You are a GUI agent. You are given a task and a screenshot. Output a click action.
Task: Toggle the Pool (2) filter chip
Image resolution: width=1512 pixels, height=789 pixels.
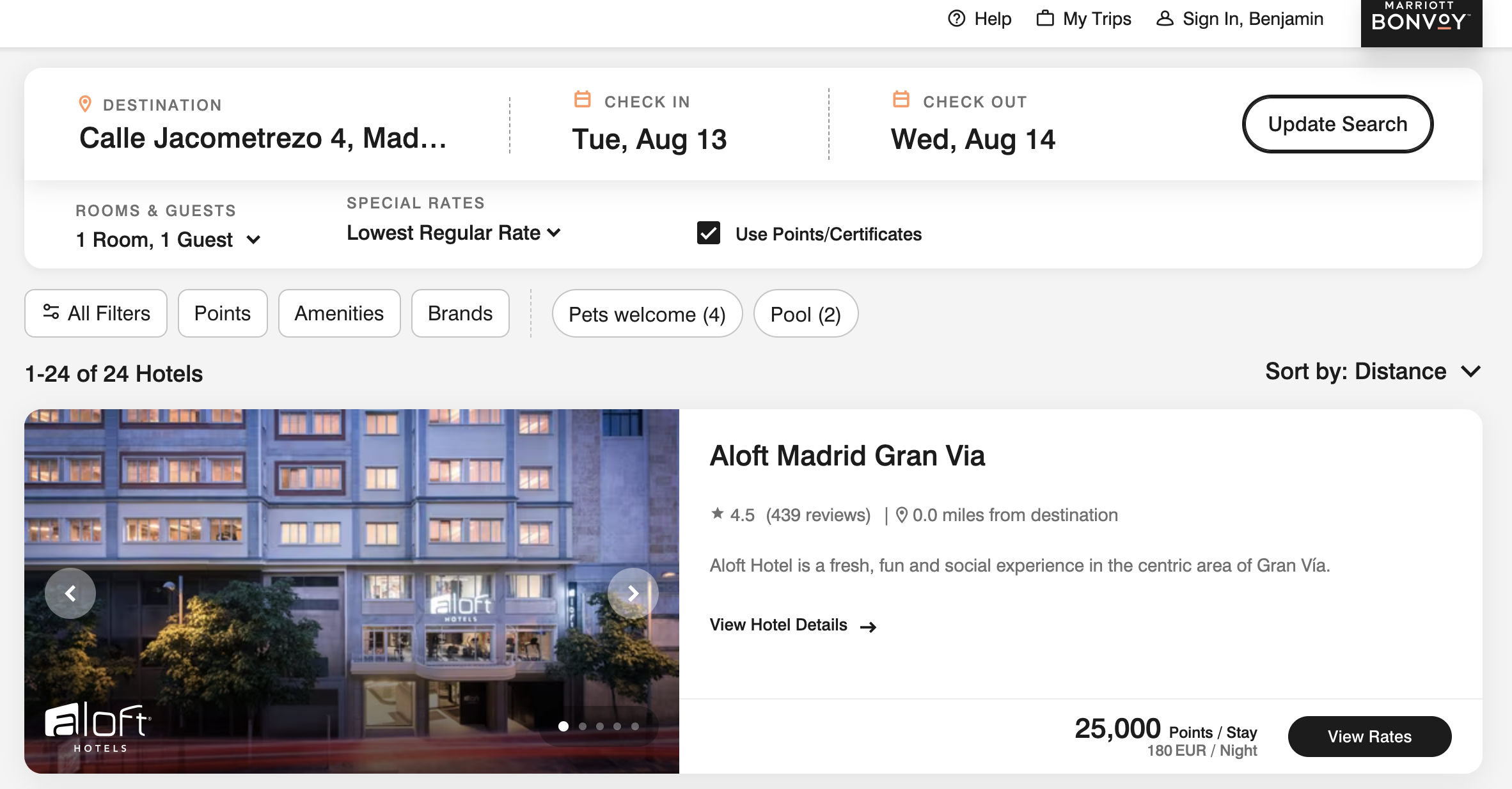point(806,314)
